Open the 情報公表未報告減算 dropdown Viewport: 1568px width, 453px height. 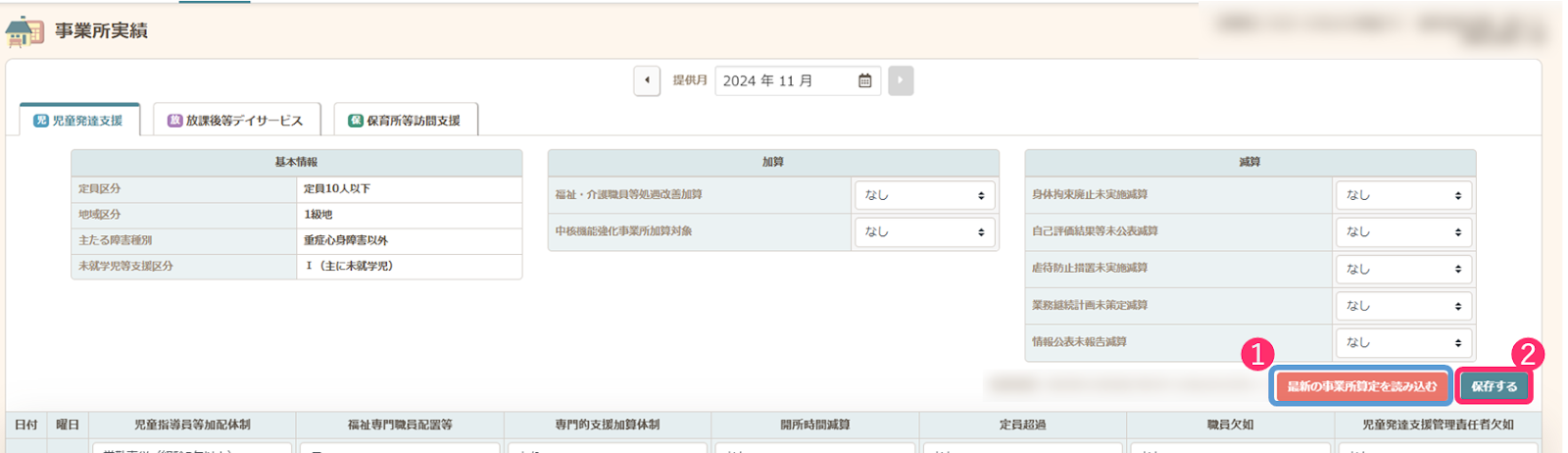click(1403, 342)
